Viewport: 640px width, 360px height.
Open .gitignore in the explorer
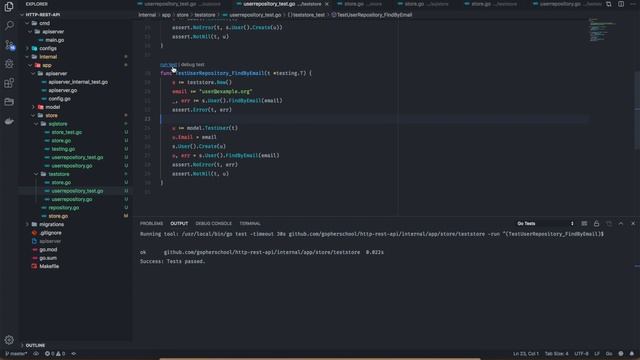coord(51,233)
